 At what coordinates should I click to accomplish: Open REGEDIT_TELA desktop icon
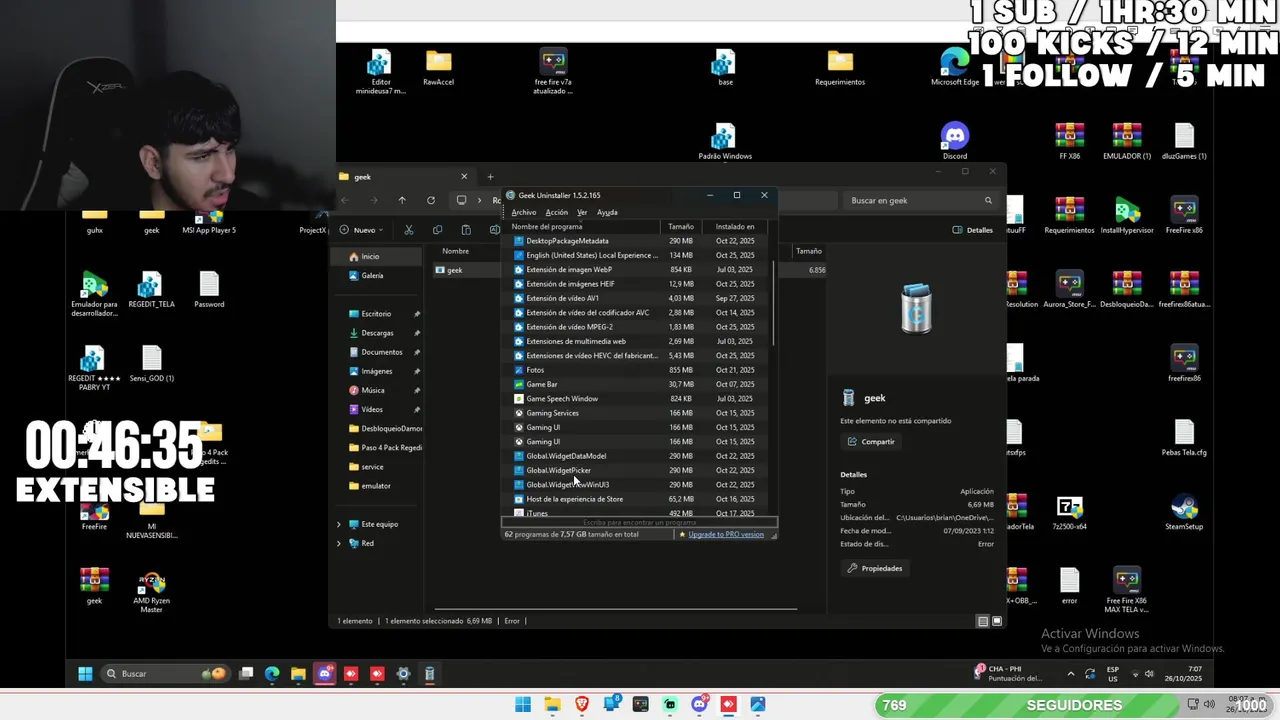click(x=151, y=290)
